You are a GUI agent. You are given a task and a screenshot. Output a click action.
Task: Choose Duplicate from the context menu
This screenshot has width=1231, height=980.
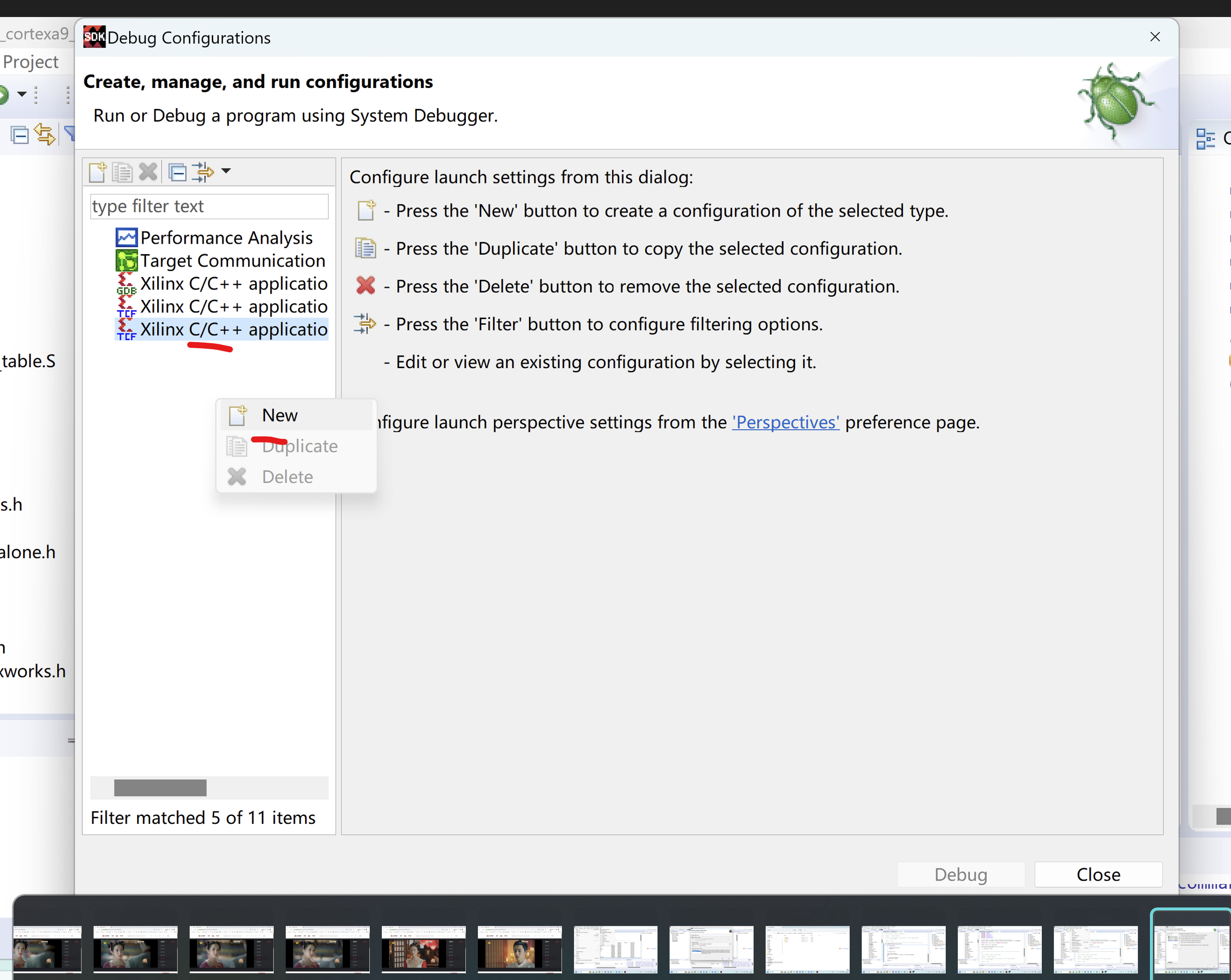coord(296,446)
